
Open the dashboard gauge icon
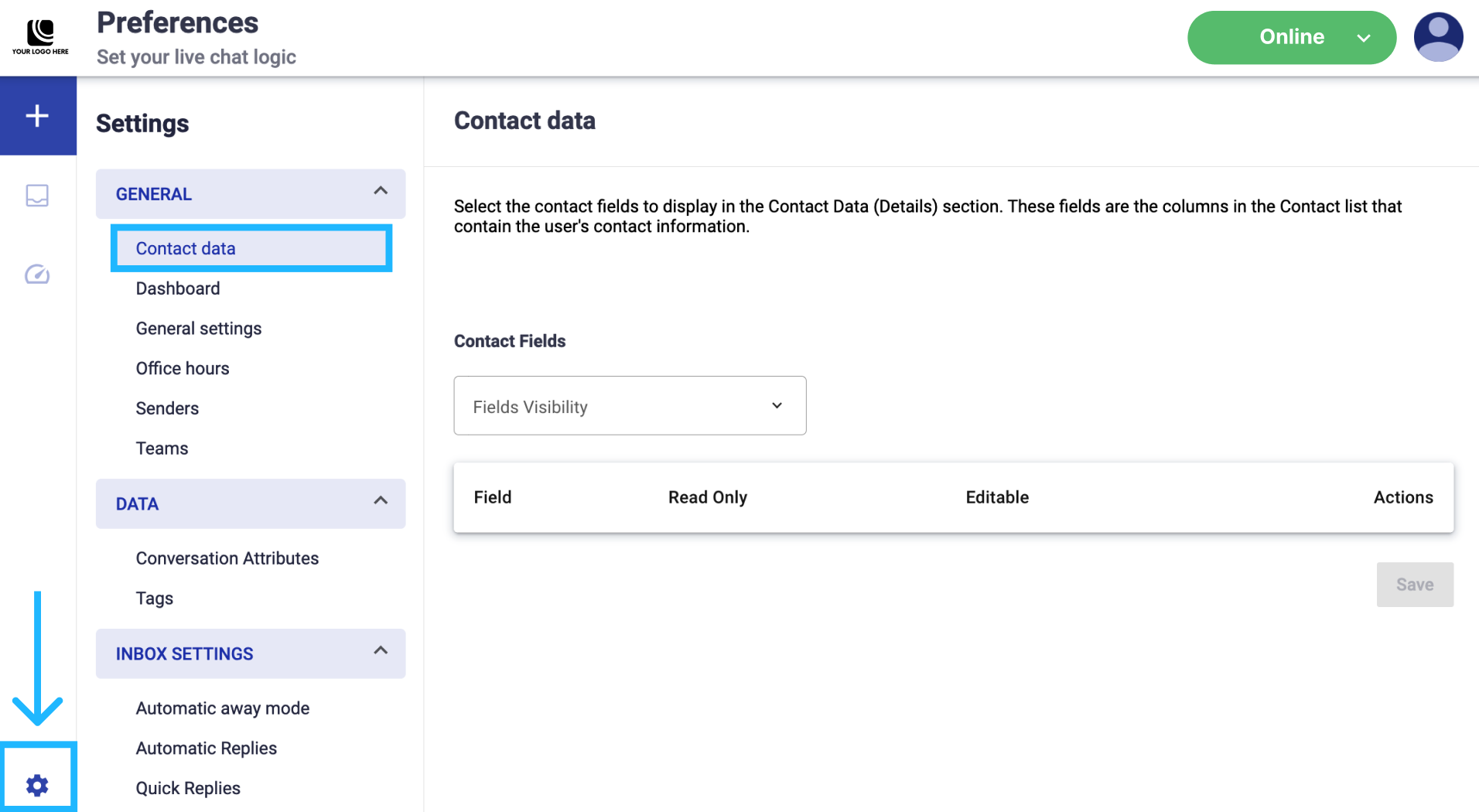click(x=37, y=275)
